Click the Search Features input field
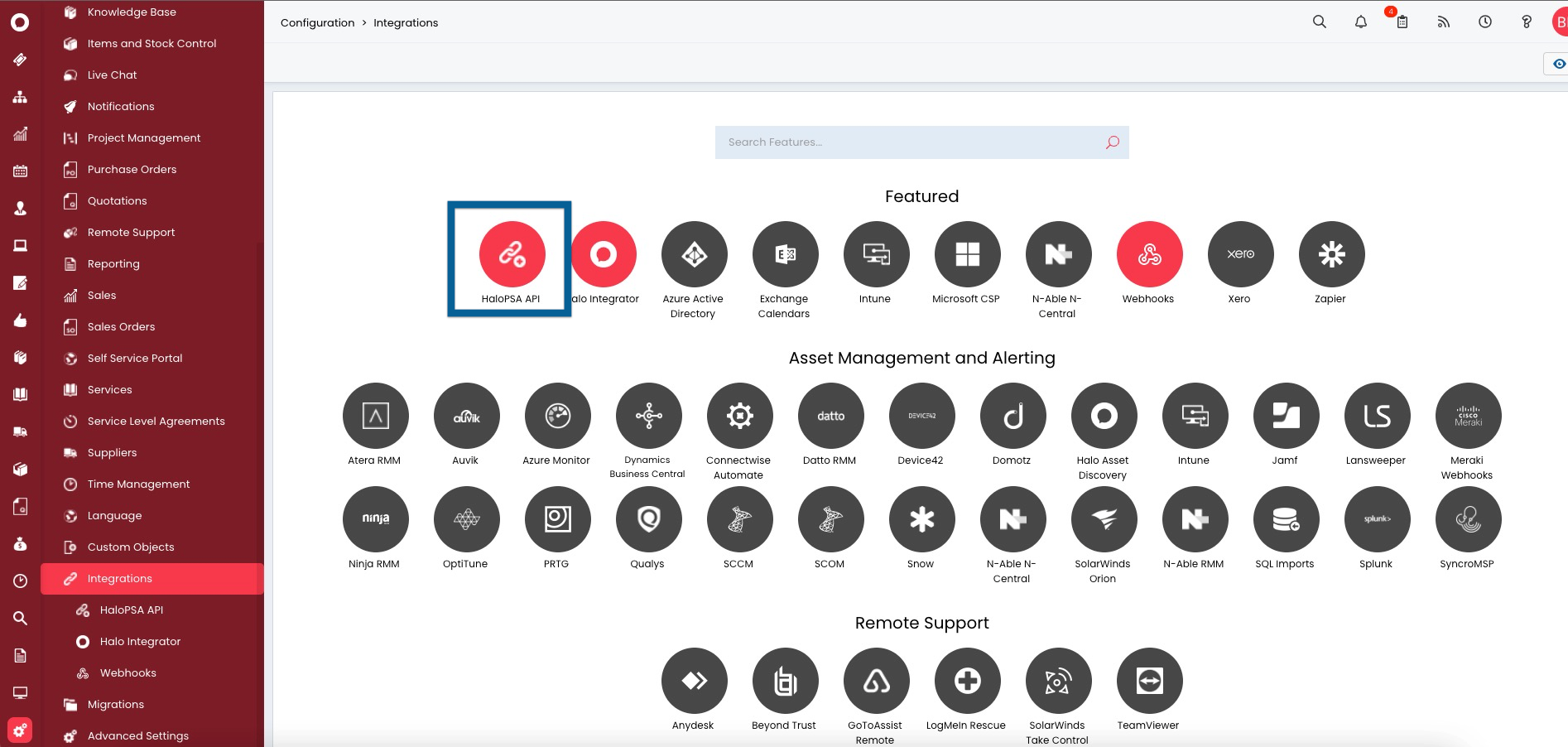This screenshot has width=1568, height=747. pyautogui.click(x=921, y=142)
